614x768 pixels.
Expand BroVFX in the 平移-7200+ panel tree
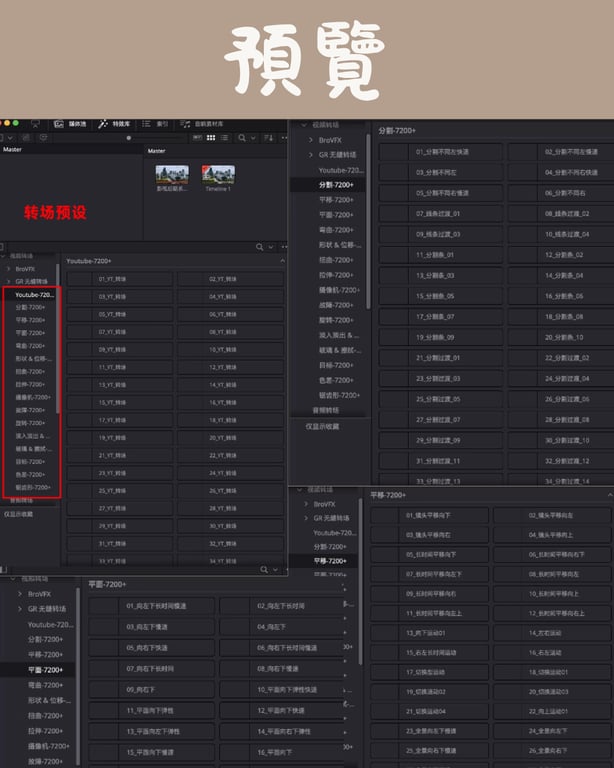coord(306,504)
